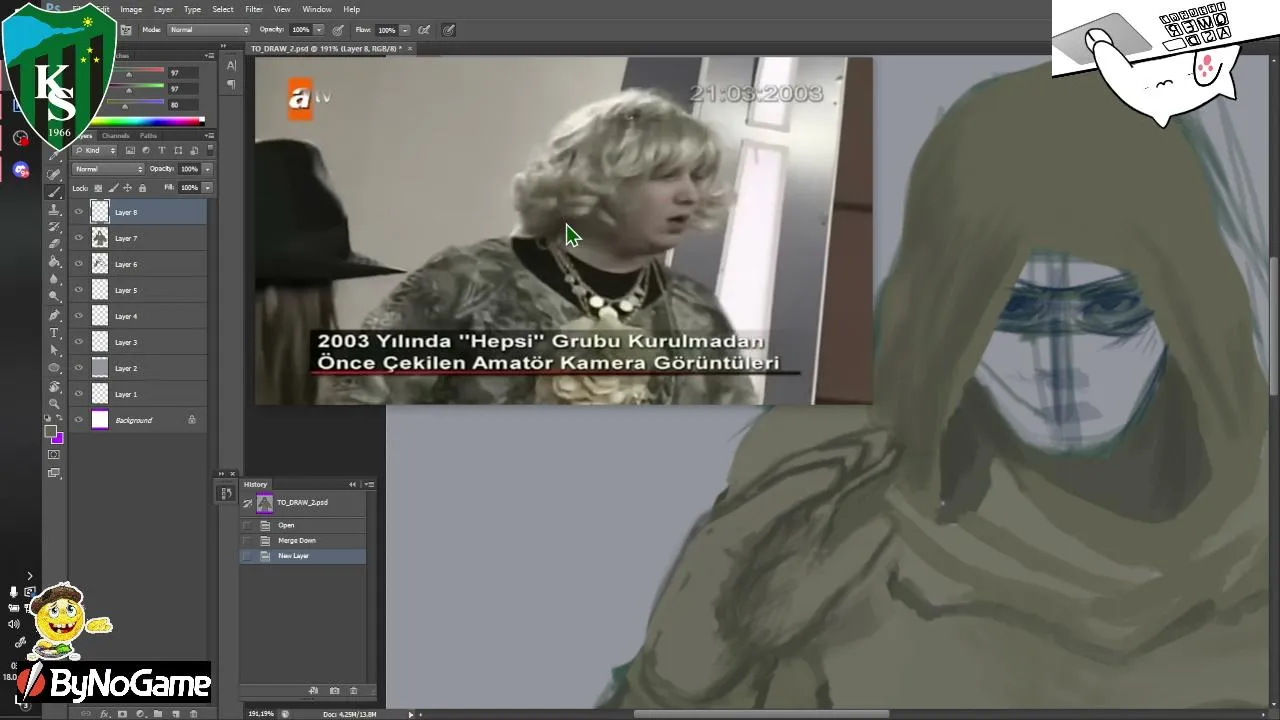Open brush Mode dropdown in options bar
This screenshot has width=1280, height=720.
[209, 30]
